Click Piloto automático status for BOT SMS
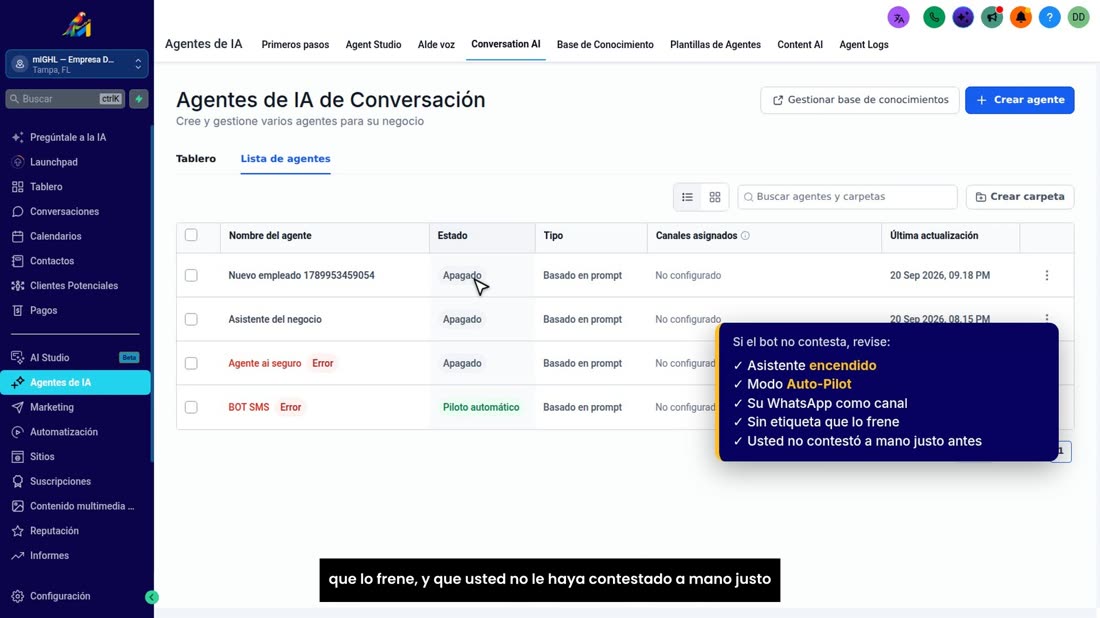 click(481, 408)
